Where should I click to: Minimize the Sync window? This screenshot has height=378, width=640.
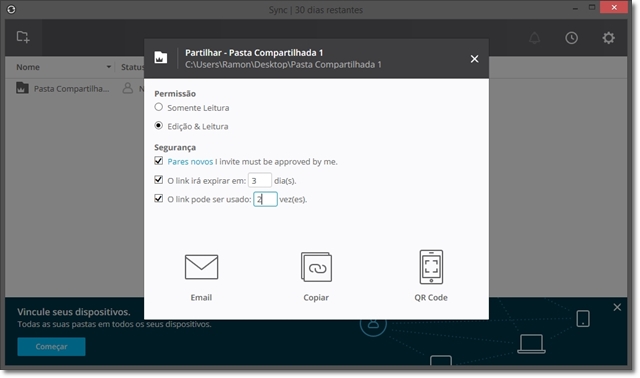pos(575,8)
